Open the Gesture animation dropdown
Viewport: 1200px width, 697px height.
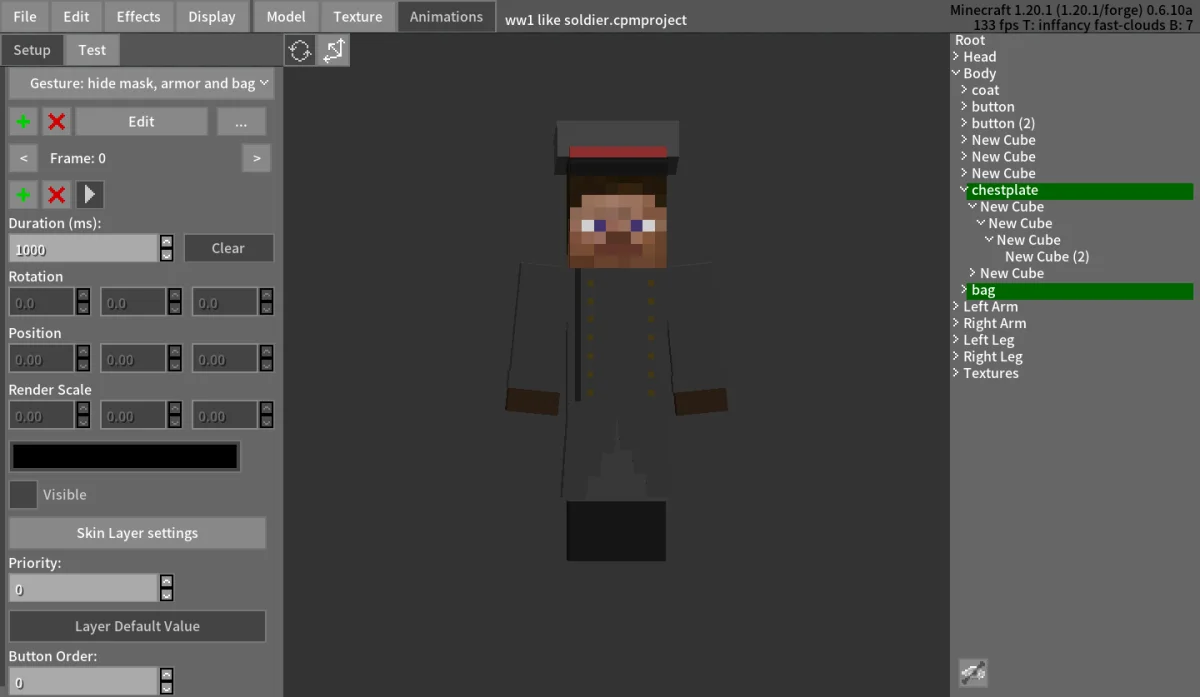point(141,84)
